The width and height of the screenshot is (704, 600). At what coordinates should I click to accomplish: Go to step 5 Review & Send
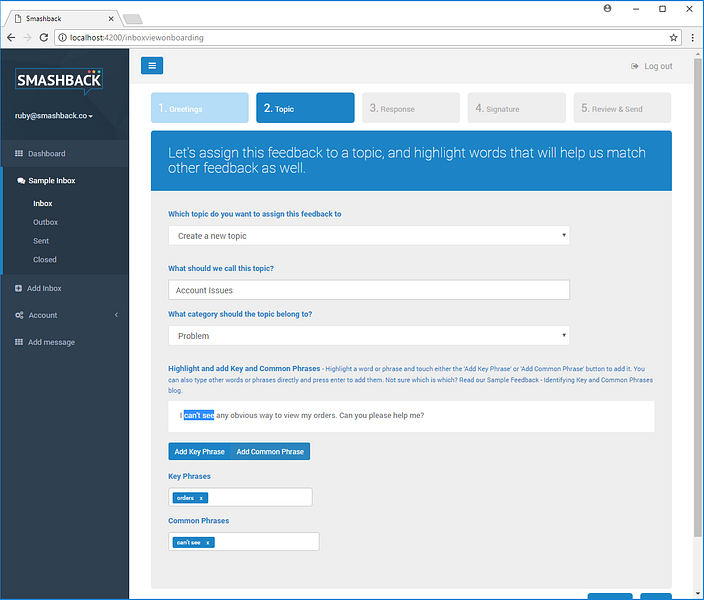(622, 108)
